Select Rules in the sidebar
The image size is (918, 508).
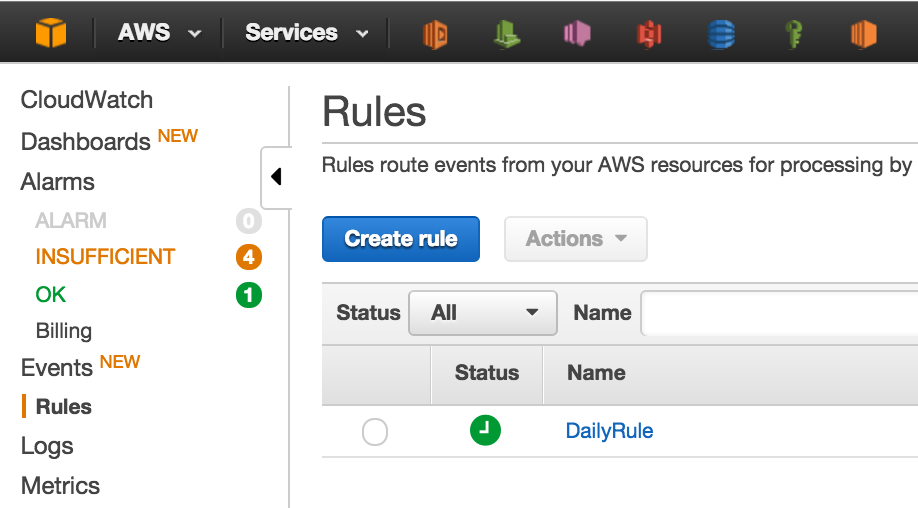coord(63,407)
